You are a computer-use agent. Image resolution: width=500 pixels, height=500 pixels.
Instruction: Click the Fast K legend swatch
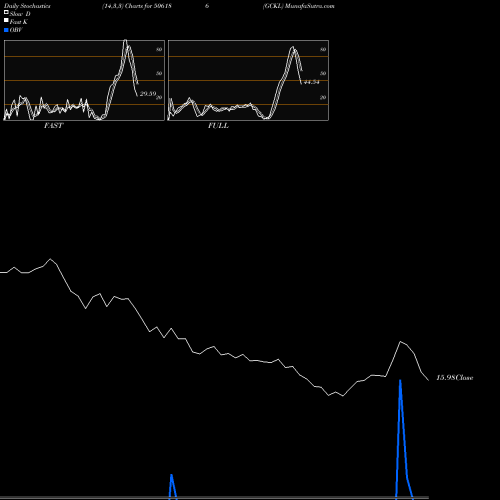point(6,20)
